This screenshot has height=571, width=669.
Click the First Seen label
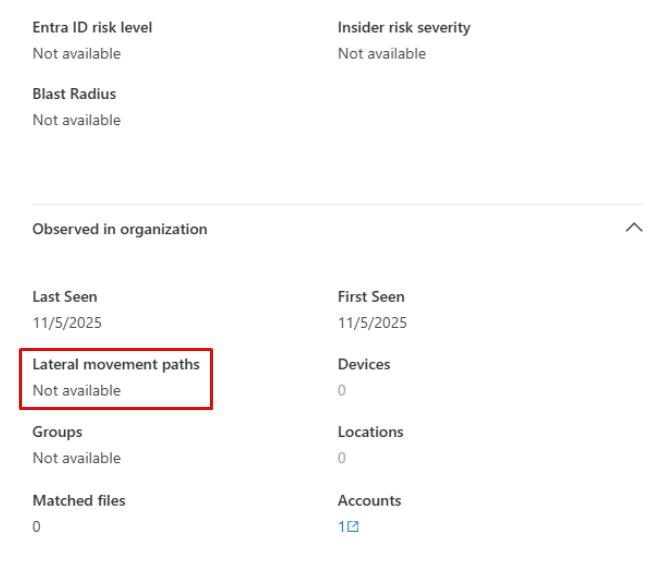pyautogui.click(x=371, y=297)
